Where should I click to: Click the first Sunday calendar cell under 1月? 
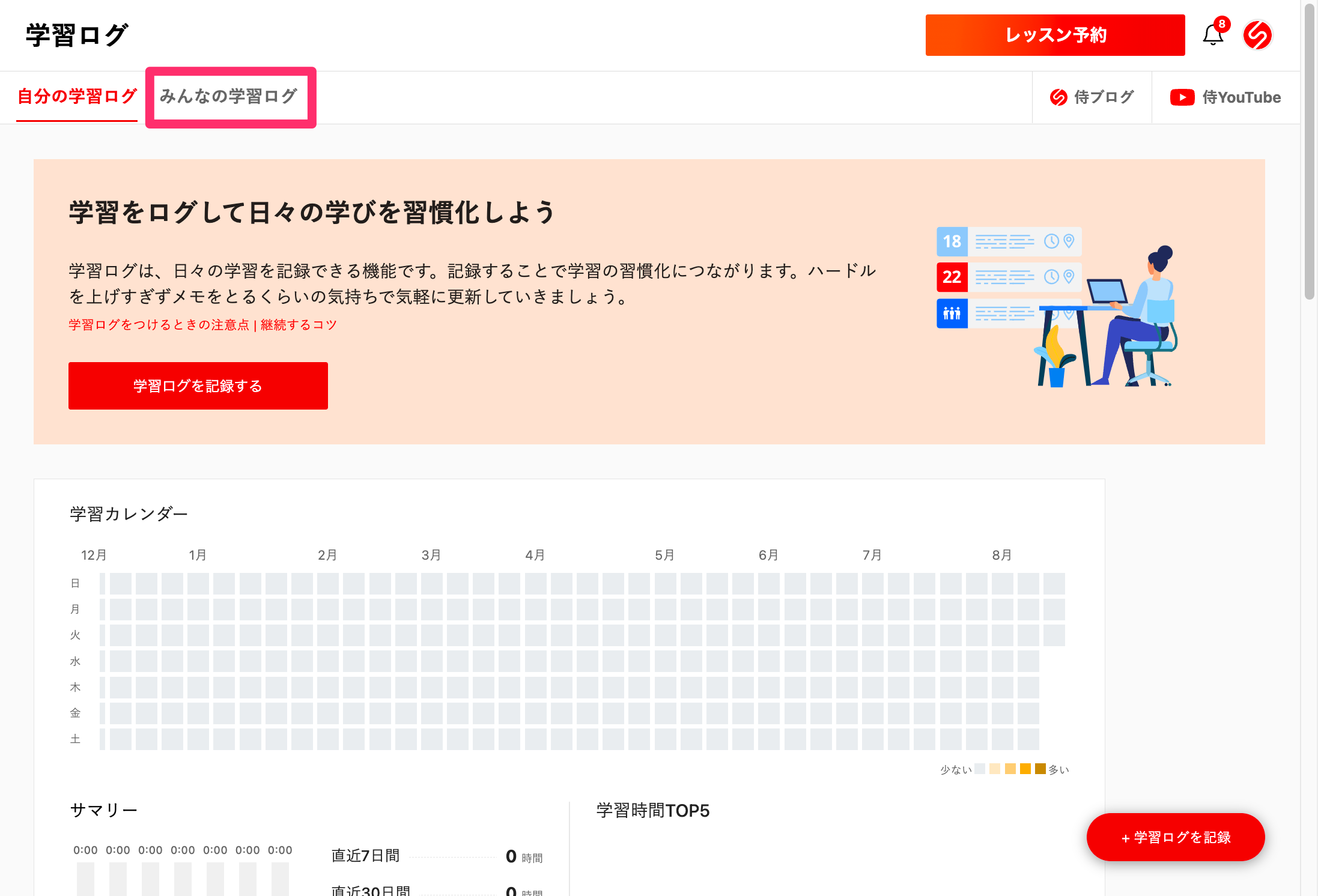pyautogui.click(x=198, y=583)
